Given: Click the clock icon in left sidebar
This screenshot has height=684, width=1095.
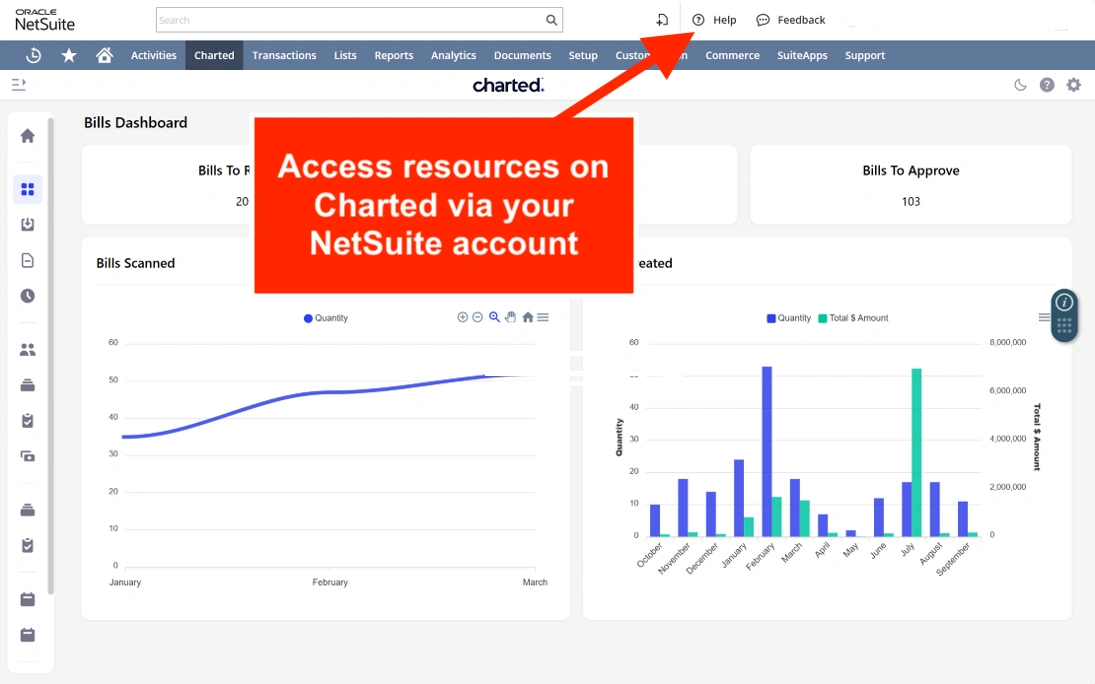Looking at the screenshot, I should pyautogui.click(x=28, y=296).
